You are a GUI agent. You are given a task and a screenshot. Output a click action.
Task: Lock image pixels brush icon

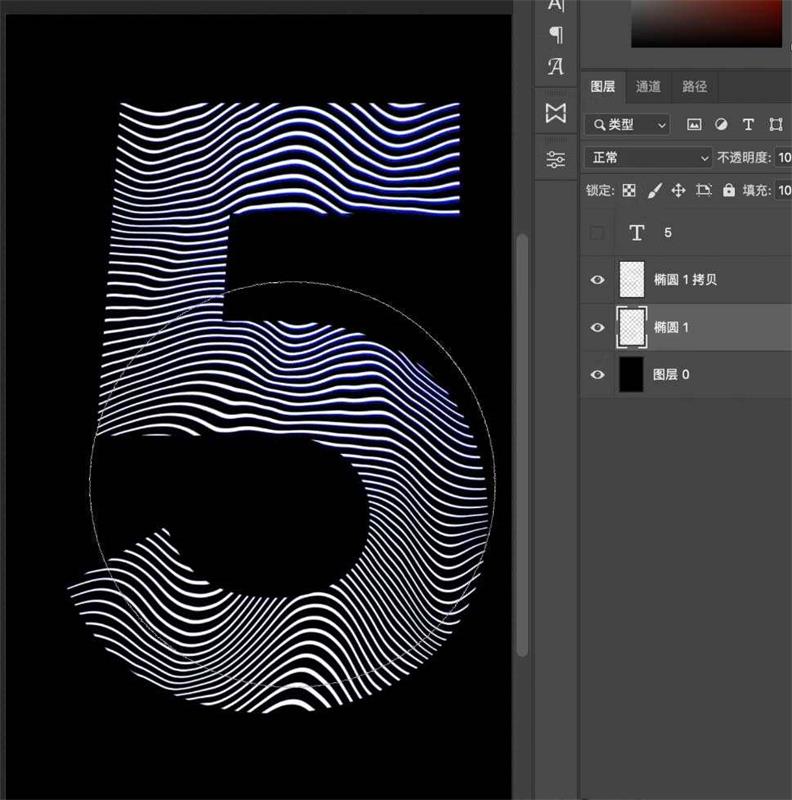coord(654,191)
